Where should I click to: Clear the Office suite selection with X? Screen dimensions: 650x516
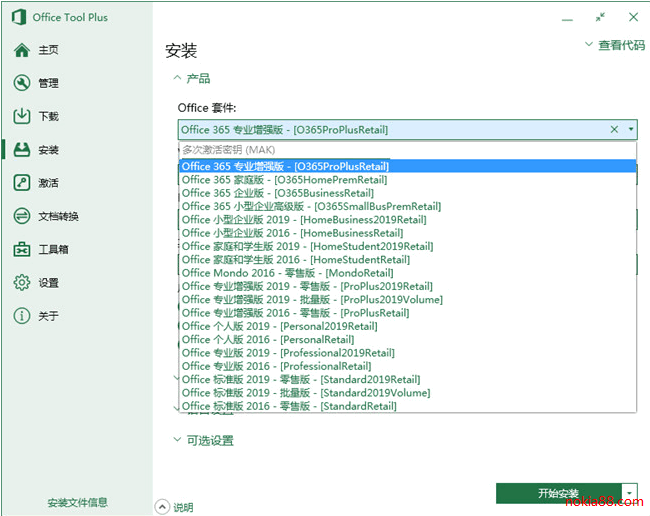click(x=614, y=129)
